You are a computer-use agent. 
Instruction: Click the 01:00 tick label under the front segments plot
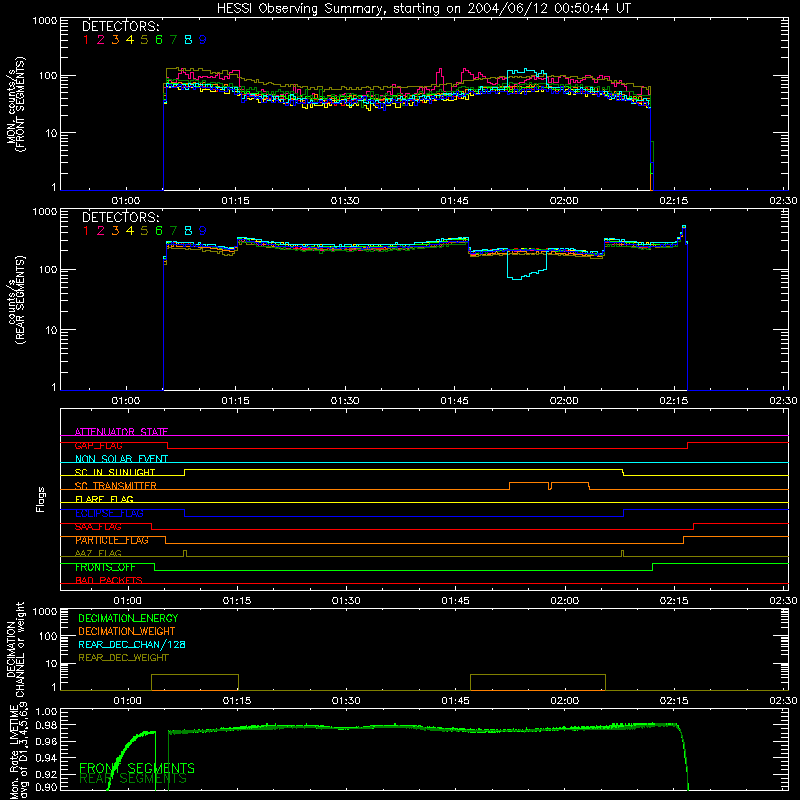pyautogui.click(x=126, y=201)
